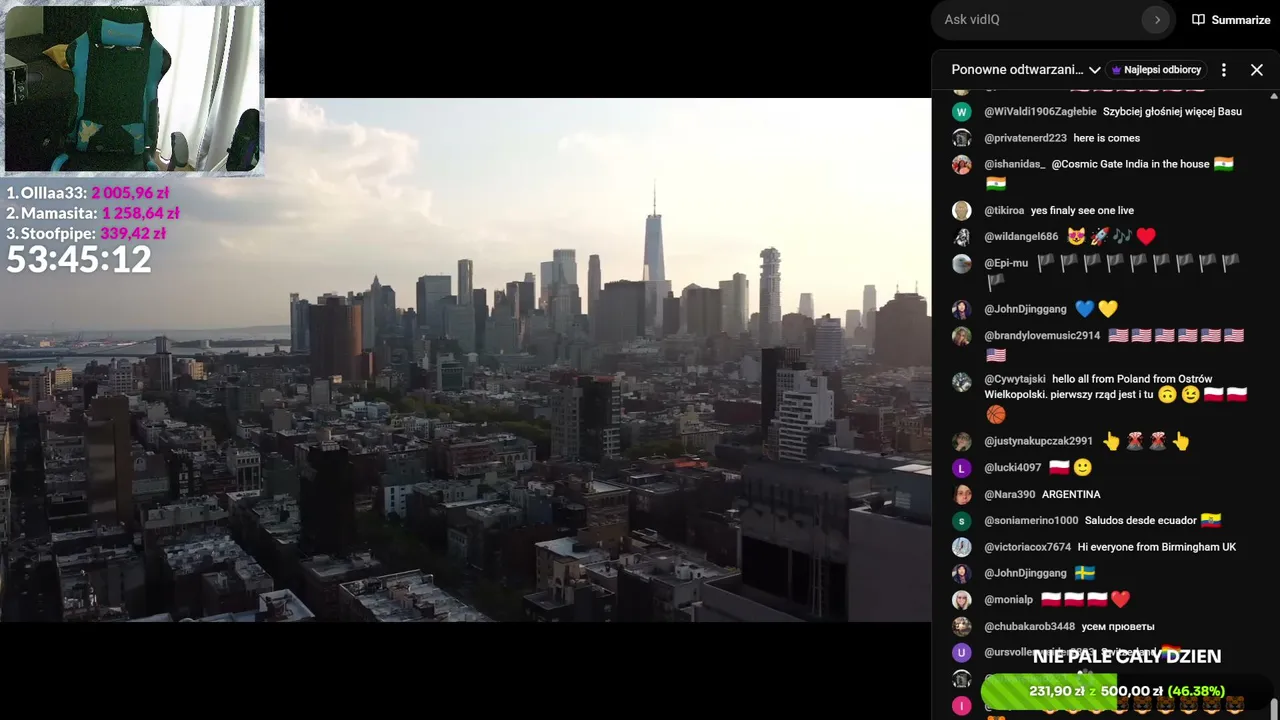
Task: Open avatar of @soniamerino1000
Action: click(962, 521)
